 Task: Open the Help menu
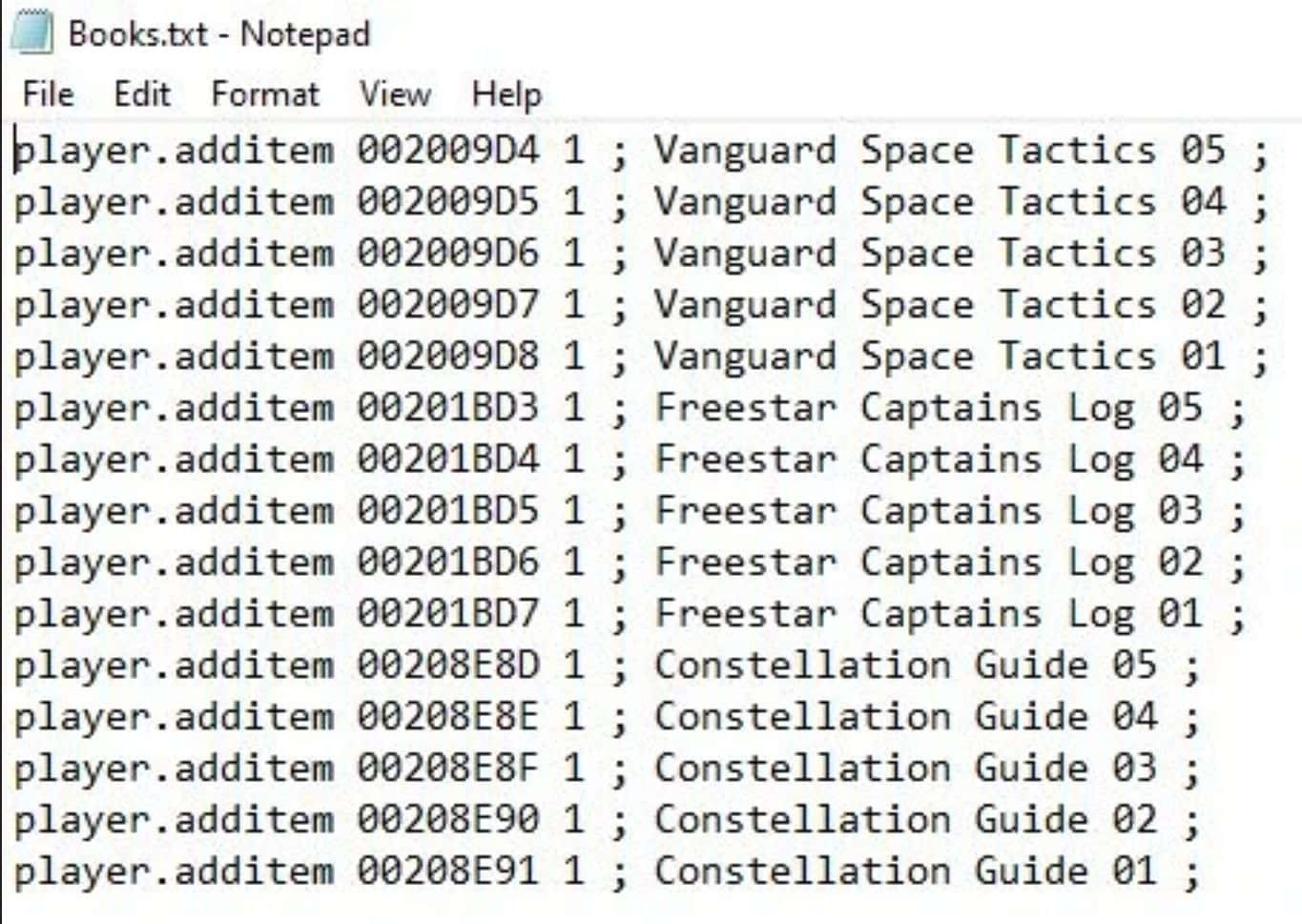tap(506, 92)
